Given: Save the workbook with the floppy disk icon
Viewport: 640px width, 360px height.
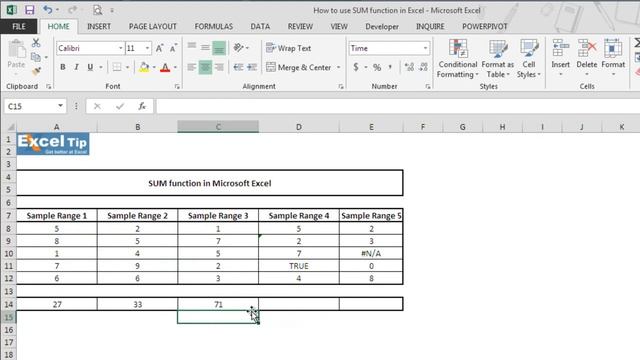Looking at the screenshot, I should point(29,9).
